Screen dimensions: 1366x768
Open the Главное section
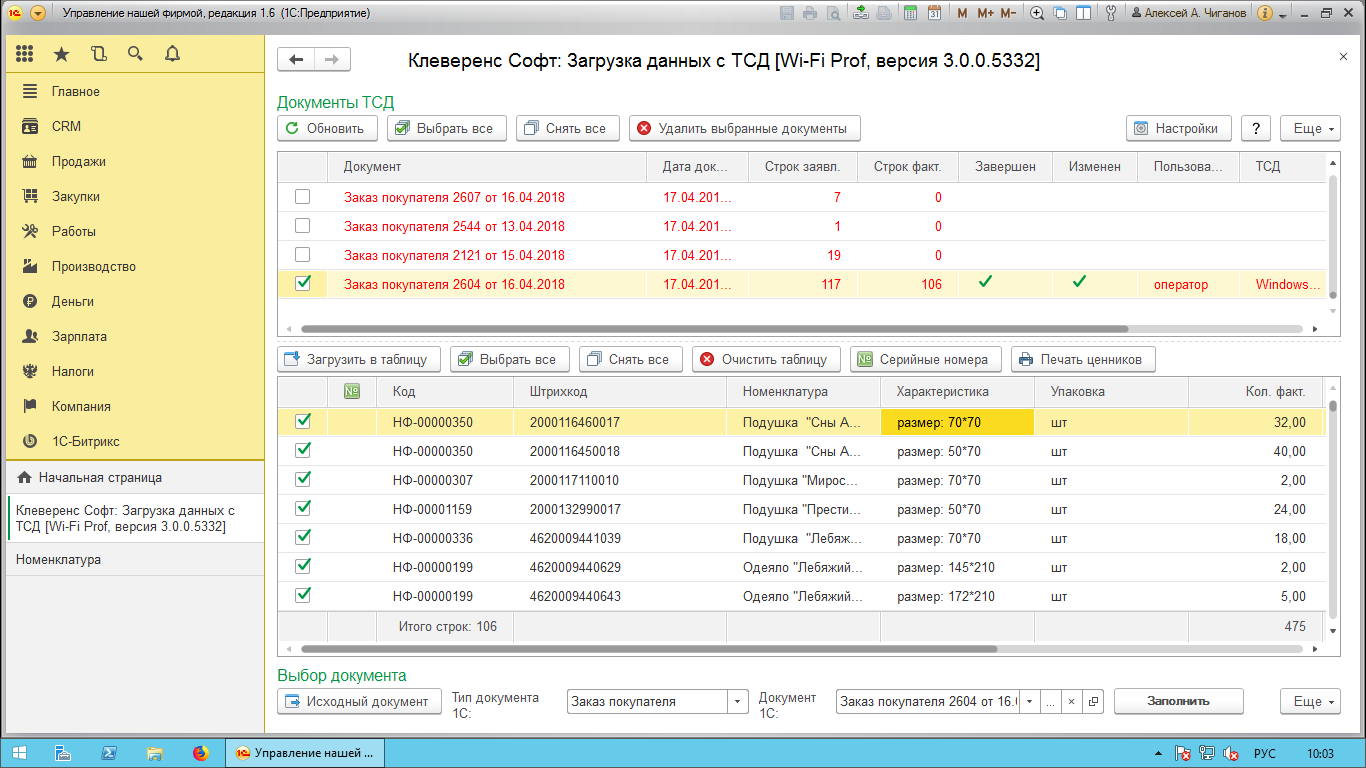point(76,91)
